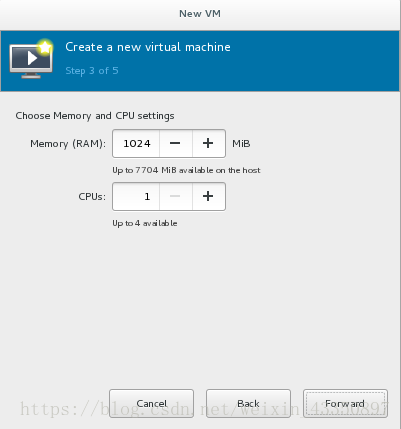Decrease Memory (RAM) with minus button
This screenshot has height=429, width=401.
[x=176, y=143]
